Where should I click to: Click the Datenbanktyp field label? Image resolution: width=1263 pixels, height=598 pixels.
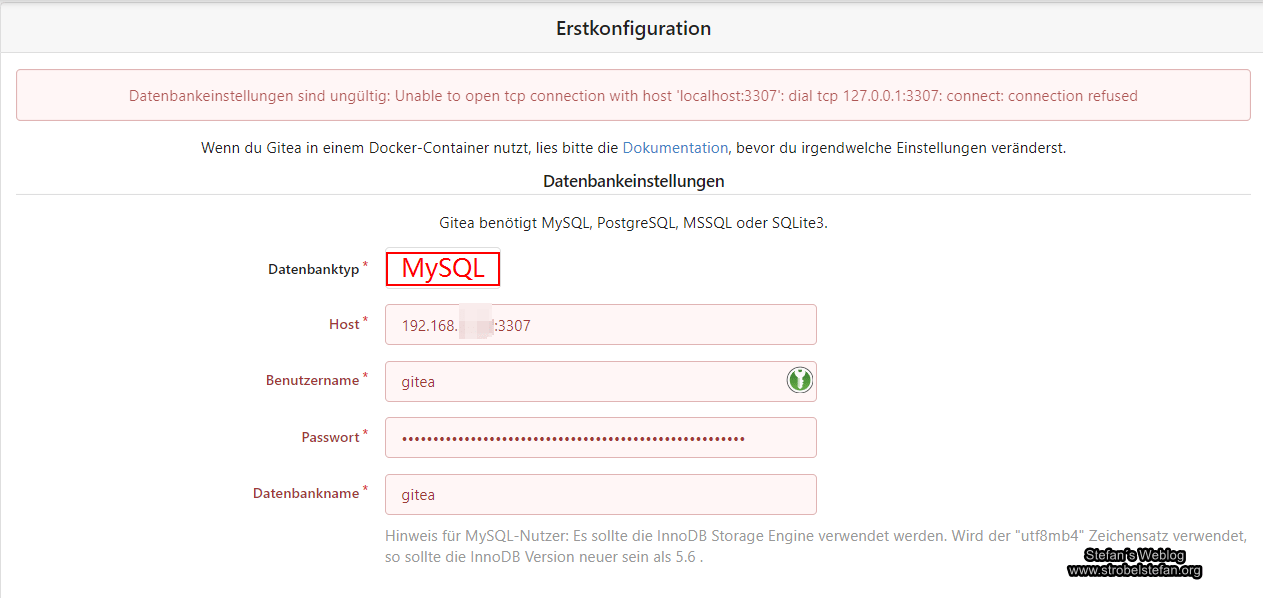[313, 269]
